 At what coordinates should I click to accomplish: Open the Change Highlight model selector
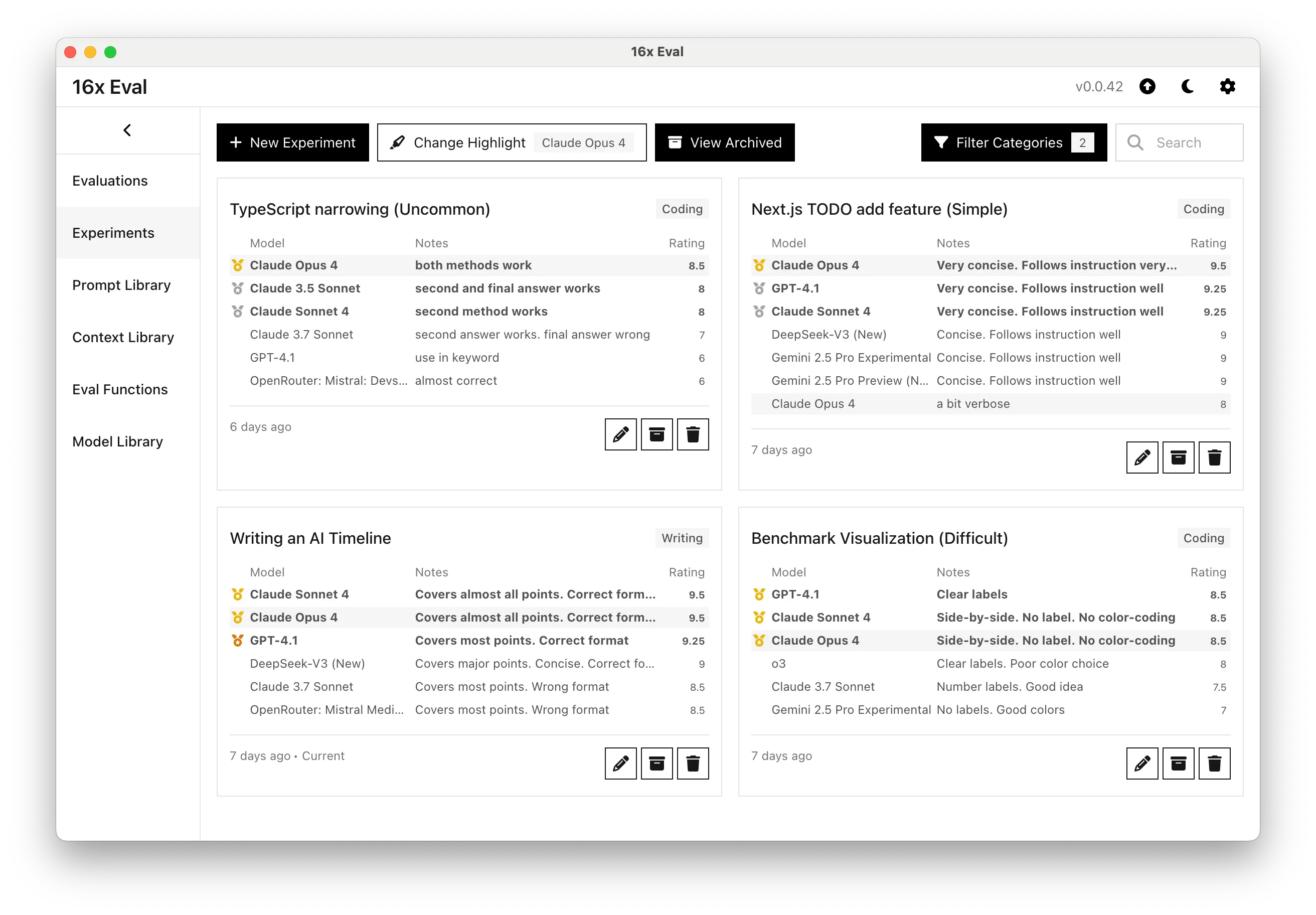coord(512,142)
